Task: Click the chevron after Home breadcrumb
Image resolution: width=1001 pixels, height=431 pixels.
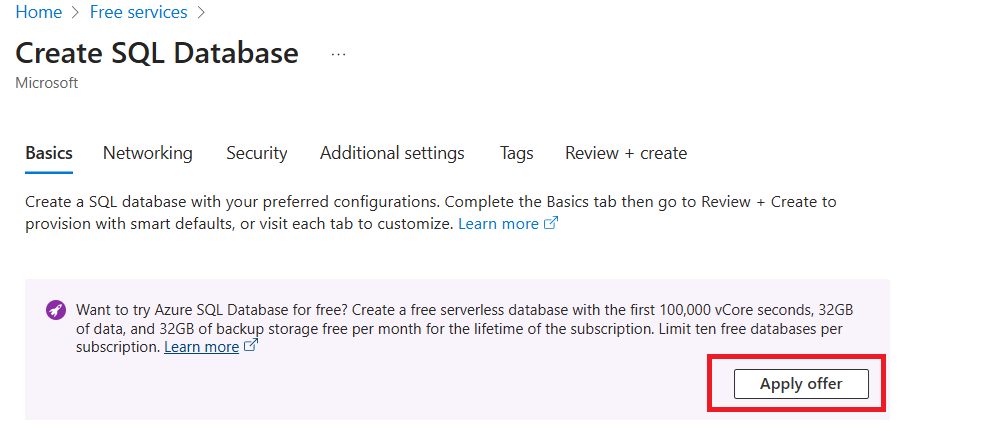Action: (75, 13)
